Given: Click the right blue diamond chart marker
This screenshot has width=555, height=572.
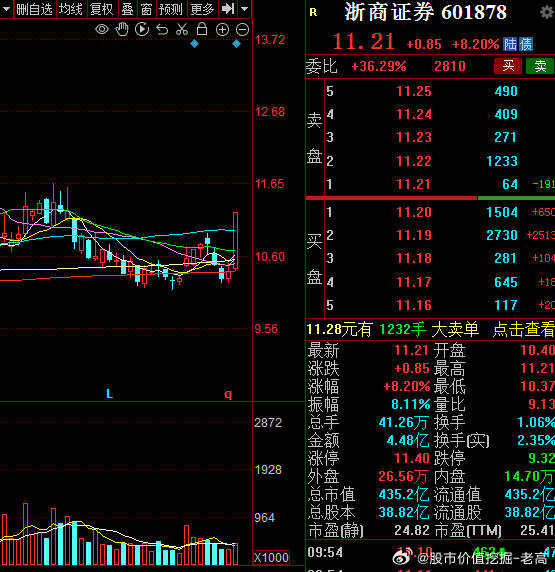Looking at the screenshot, I should click(236, 44).
